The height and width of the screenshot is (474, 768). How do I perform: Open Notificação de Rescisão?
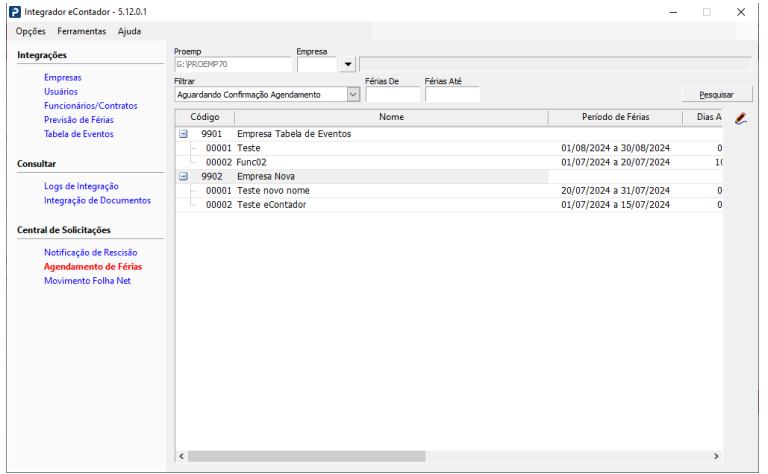91,253
